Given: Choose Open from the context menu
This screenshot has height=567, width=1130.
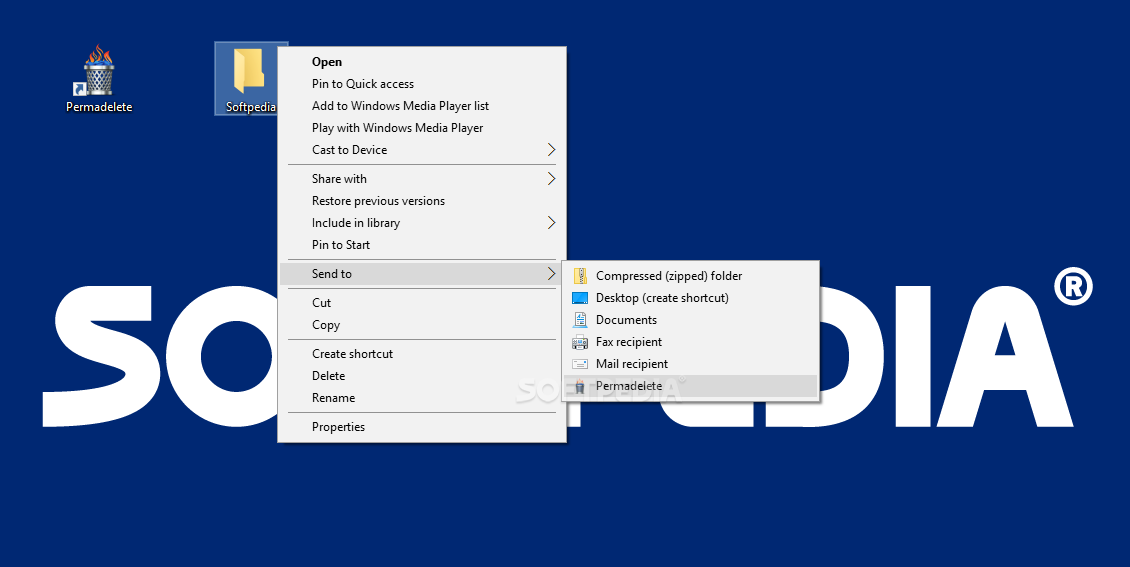Looking at the screenshot, I should 422,62.
